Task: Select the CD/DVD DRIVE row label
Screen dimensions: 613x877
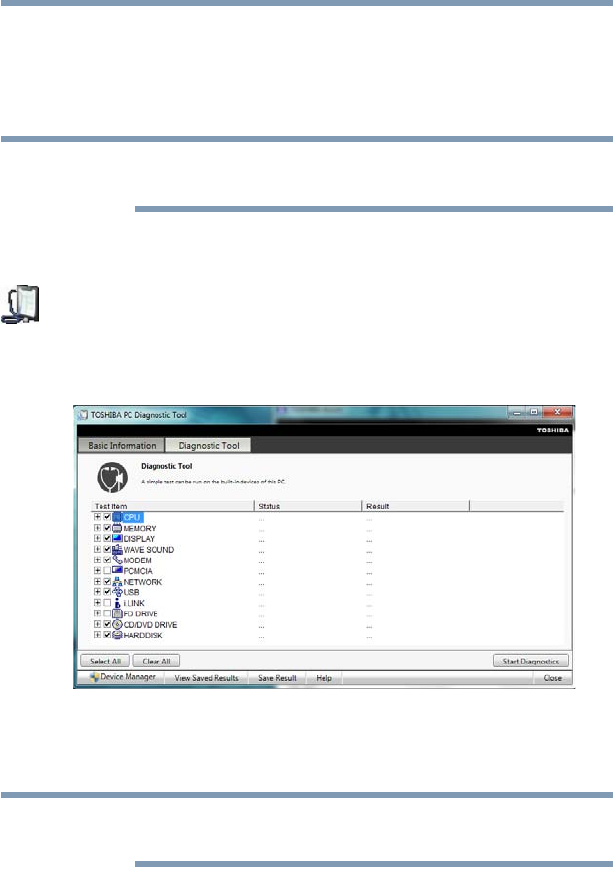Action: 150,625
